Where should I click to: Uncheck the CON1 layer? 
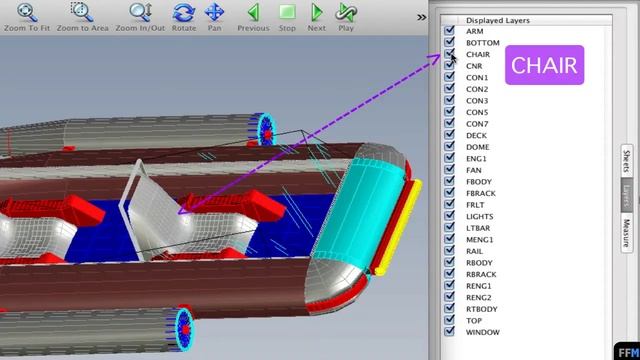[x=449, y=77]
